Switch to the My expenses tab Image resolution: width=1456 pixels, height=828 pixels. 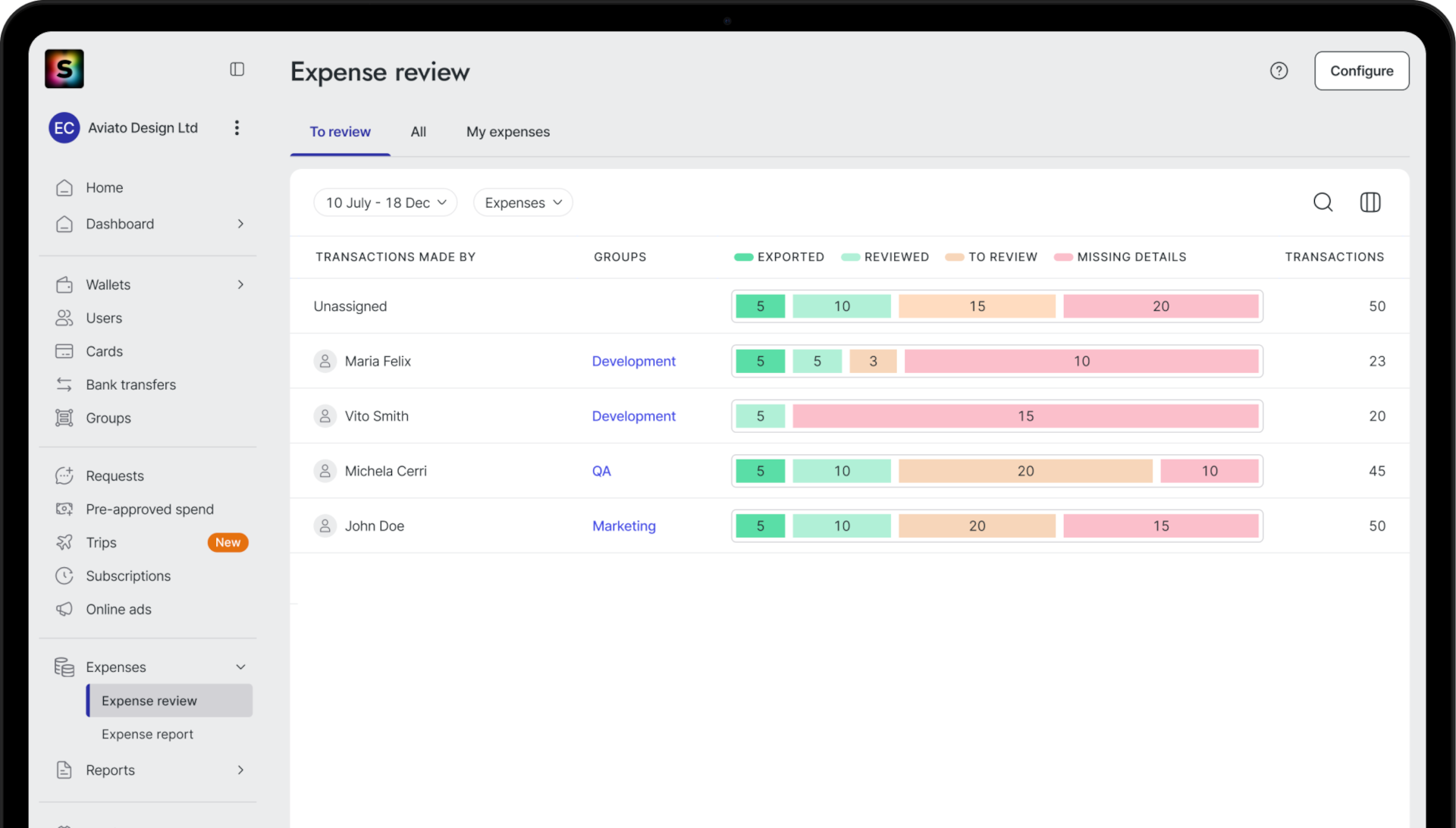508,132
